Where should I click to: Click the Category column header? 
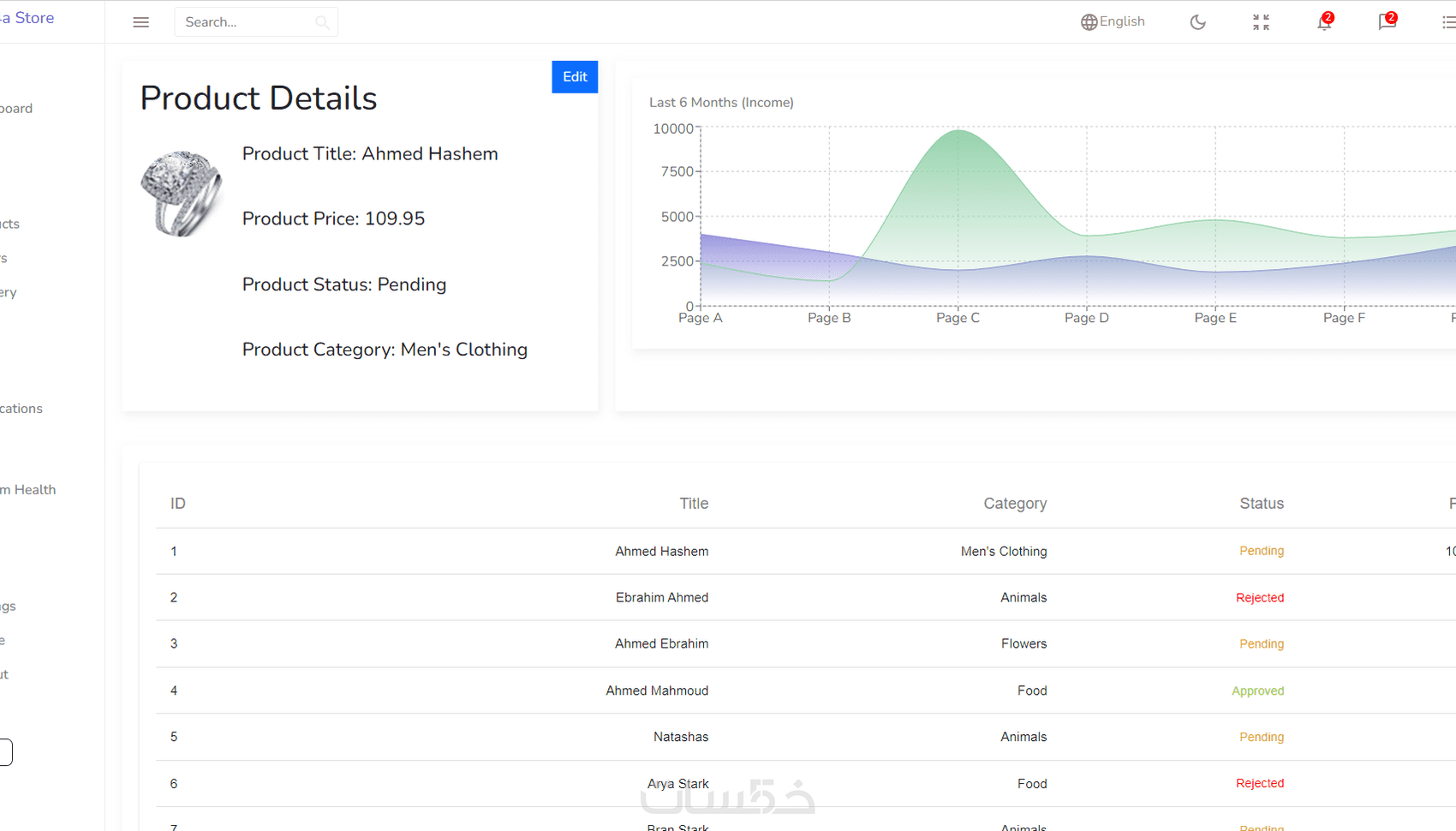(1015, 504)
